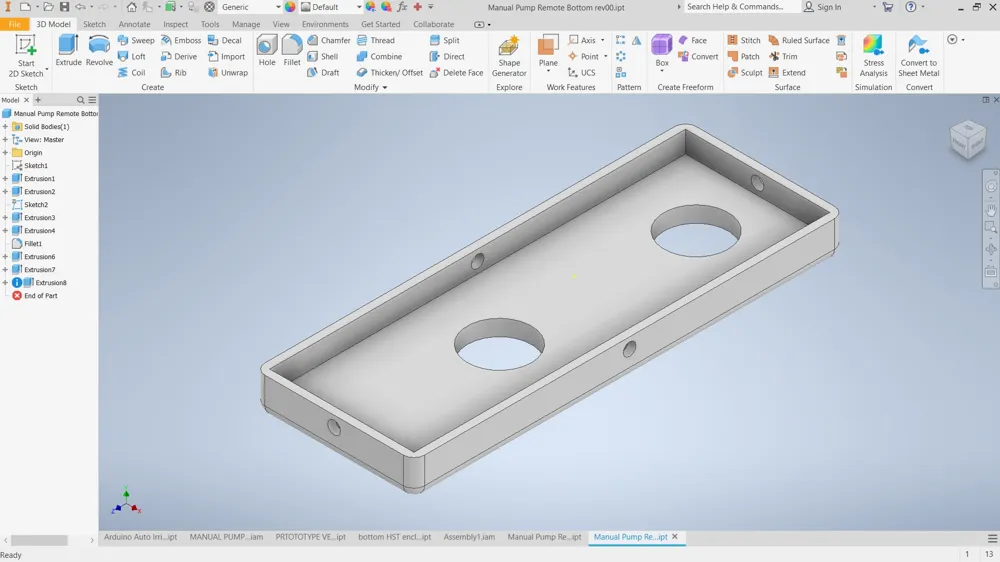
Task: Apply a Fillet
Action: [x=291, y=51]
